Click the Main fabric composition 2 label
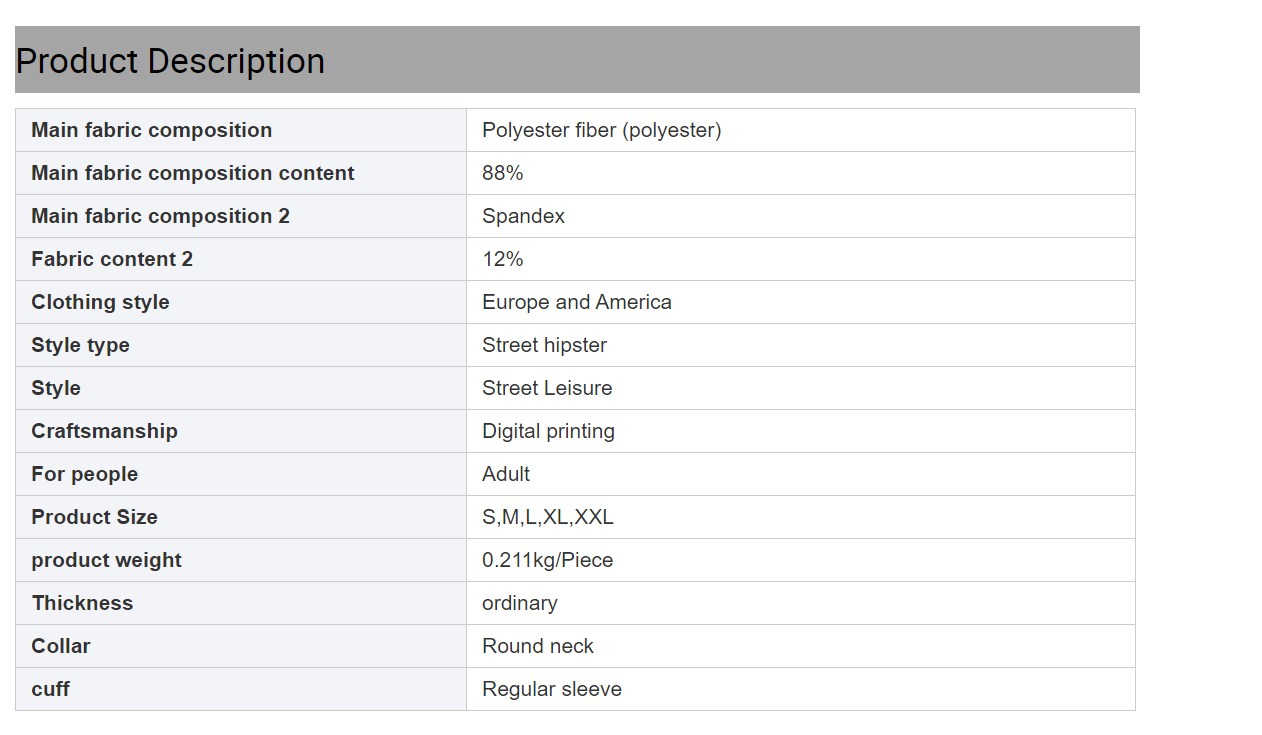Screen dimensions: 1262x735 tap(160, 216)
